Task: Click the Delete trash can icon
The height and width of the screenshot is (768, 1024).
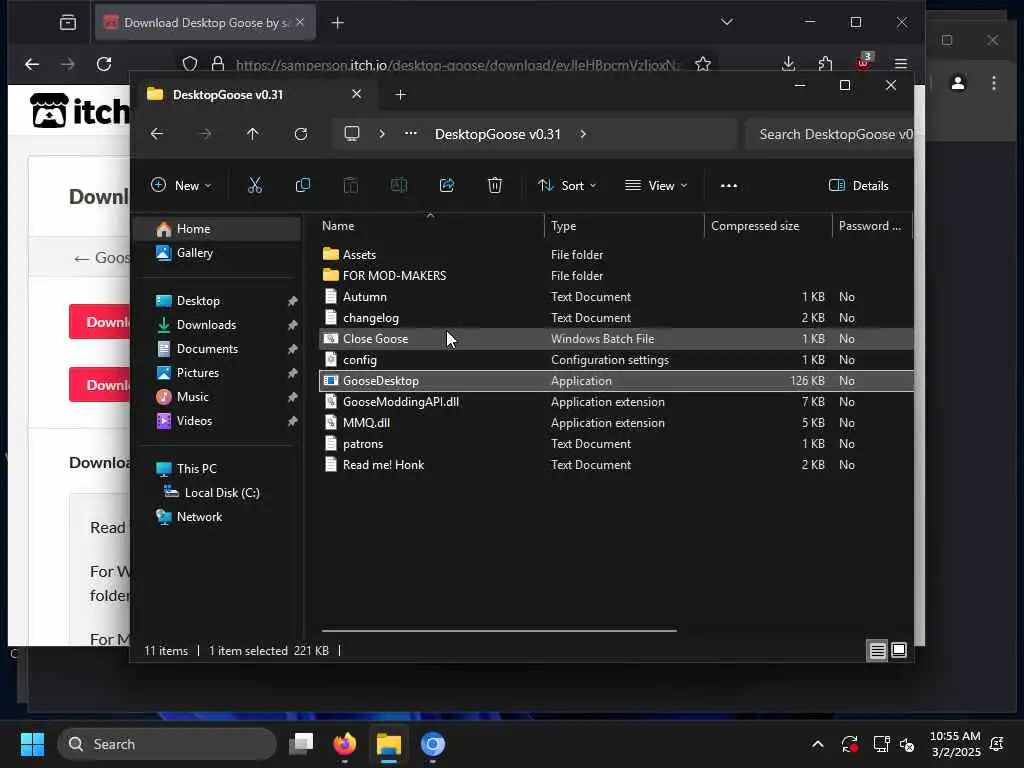Action: (495, 185)
